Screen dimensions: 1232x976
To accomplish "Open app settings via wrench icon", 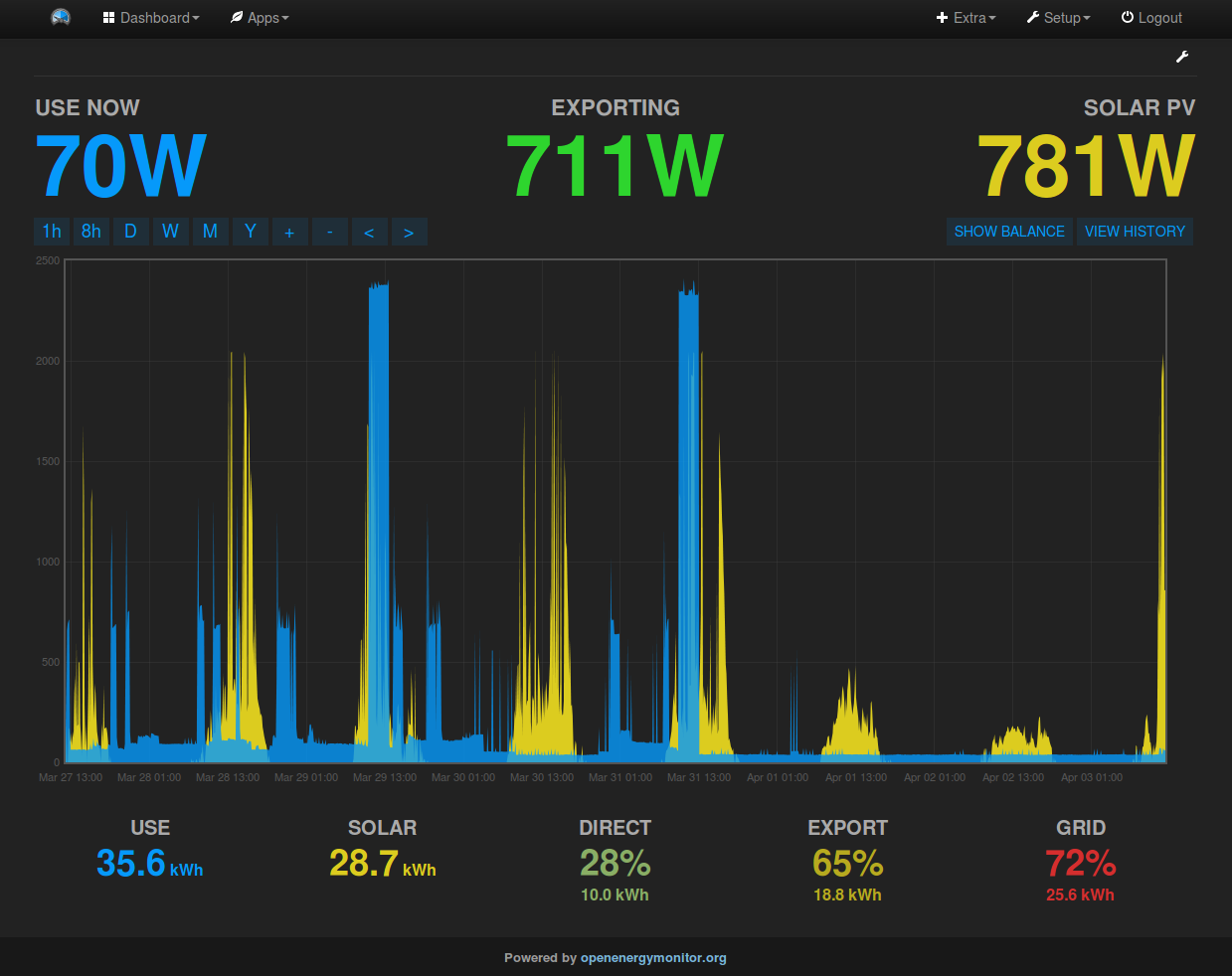I will click(1182, 57).
